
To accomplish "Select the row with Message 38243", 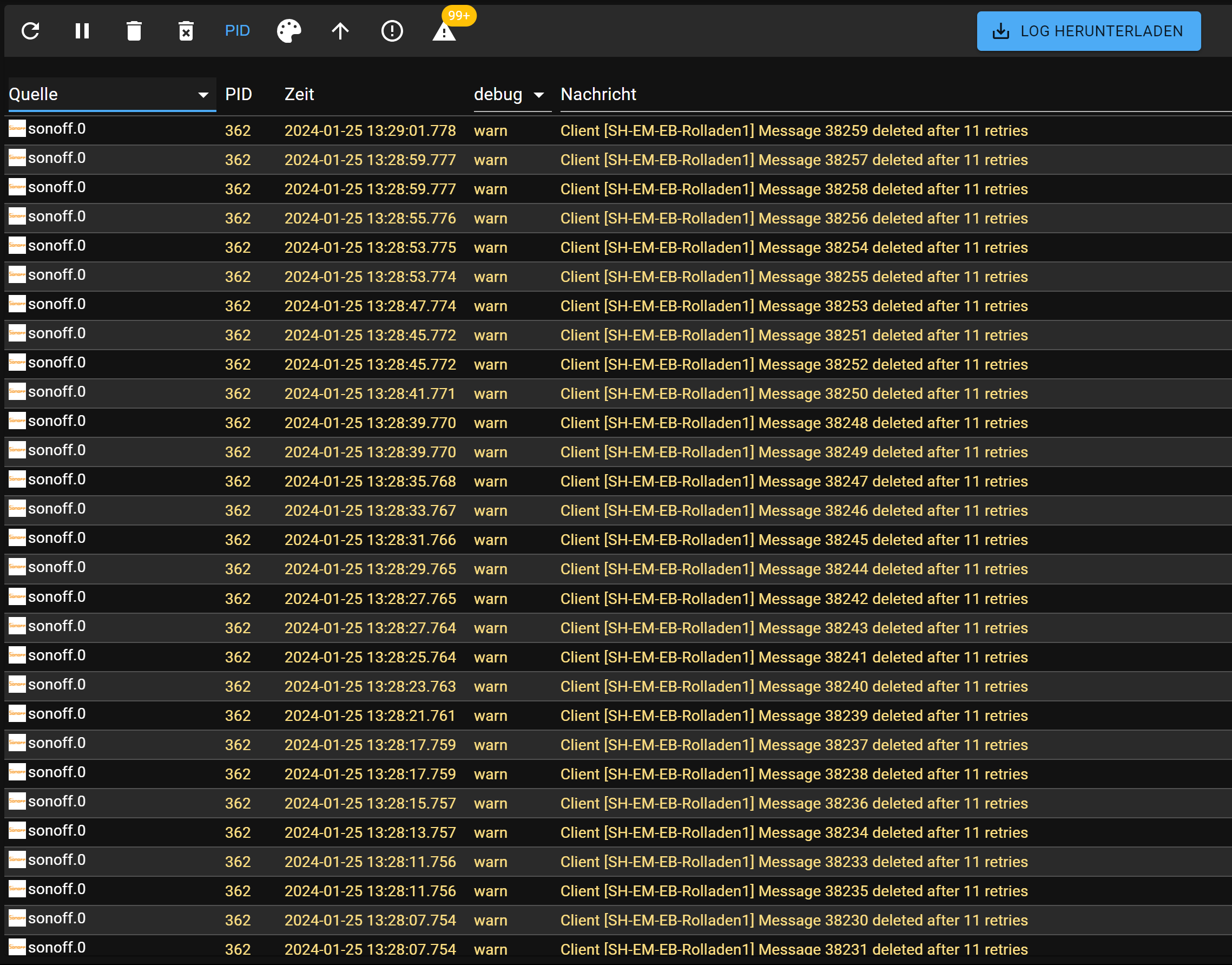I will point(618,628).
